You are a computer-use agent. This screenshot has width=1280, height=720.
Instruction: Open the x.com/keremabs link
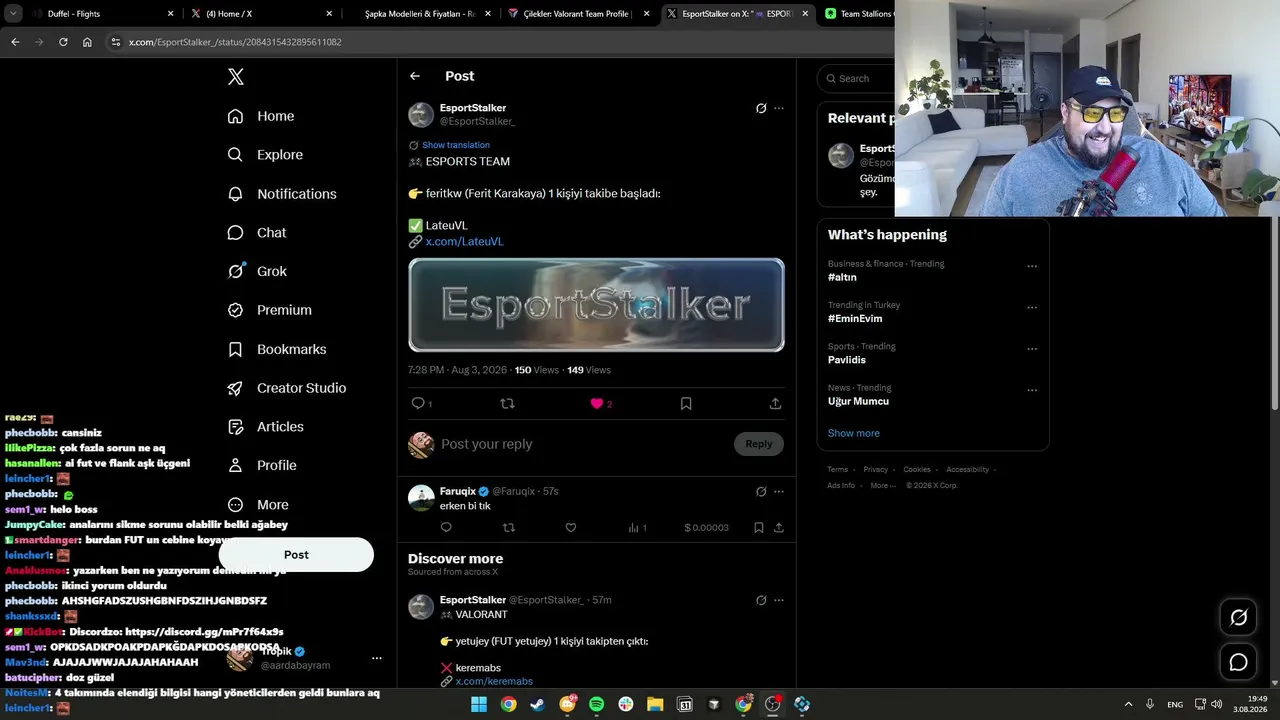point(494,681)
